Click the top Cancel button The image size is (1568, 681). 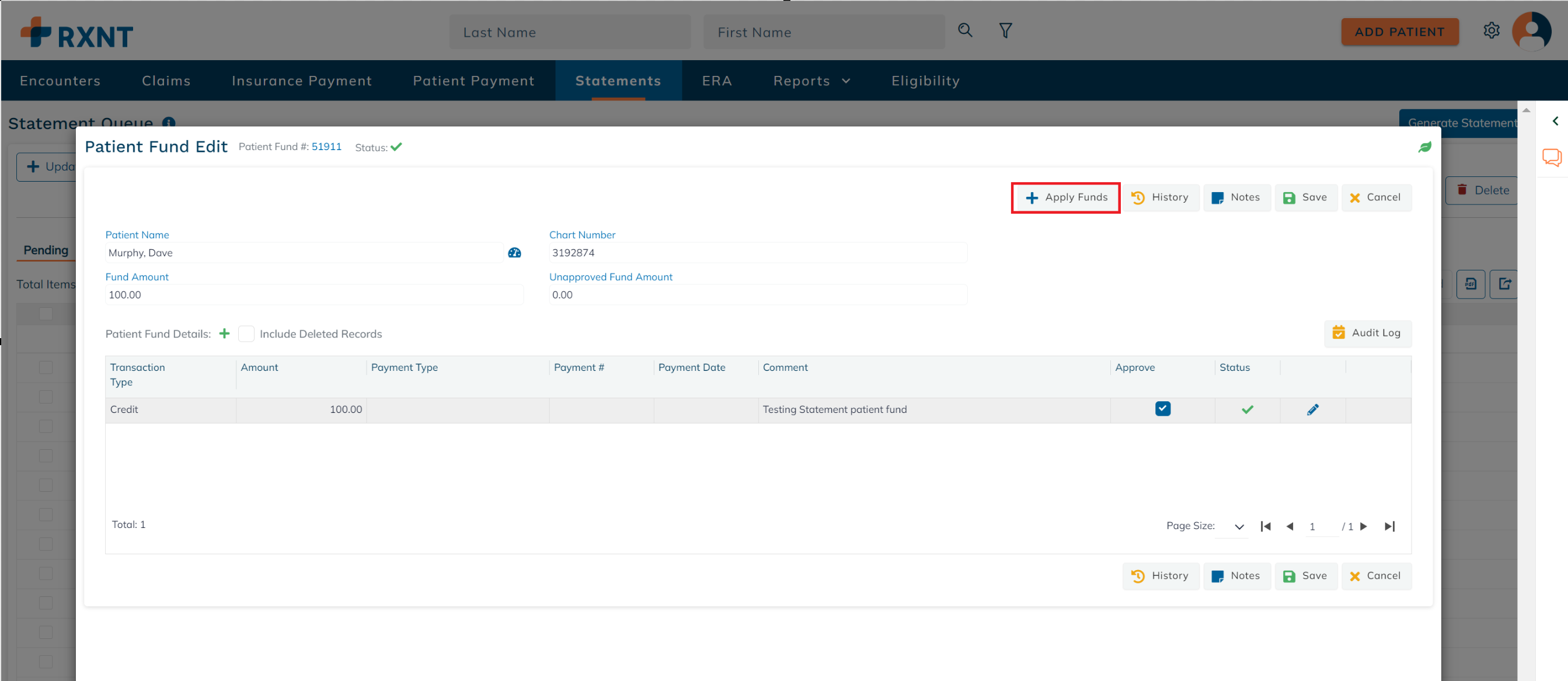click(x=1376, y=197)
